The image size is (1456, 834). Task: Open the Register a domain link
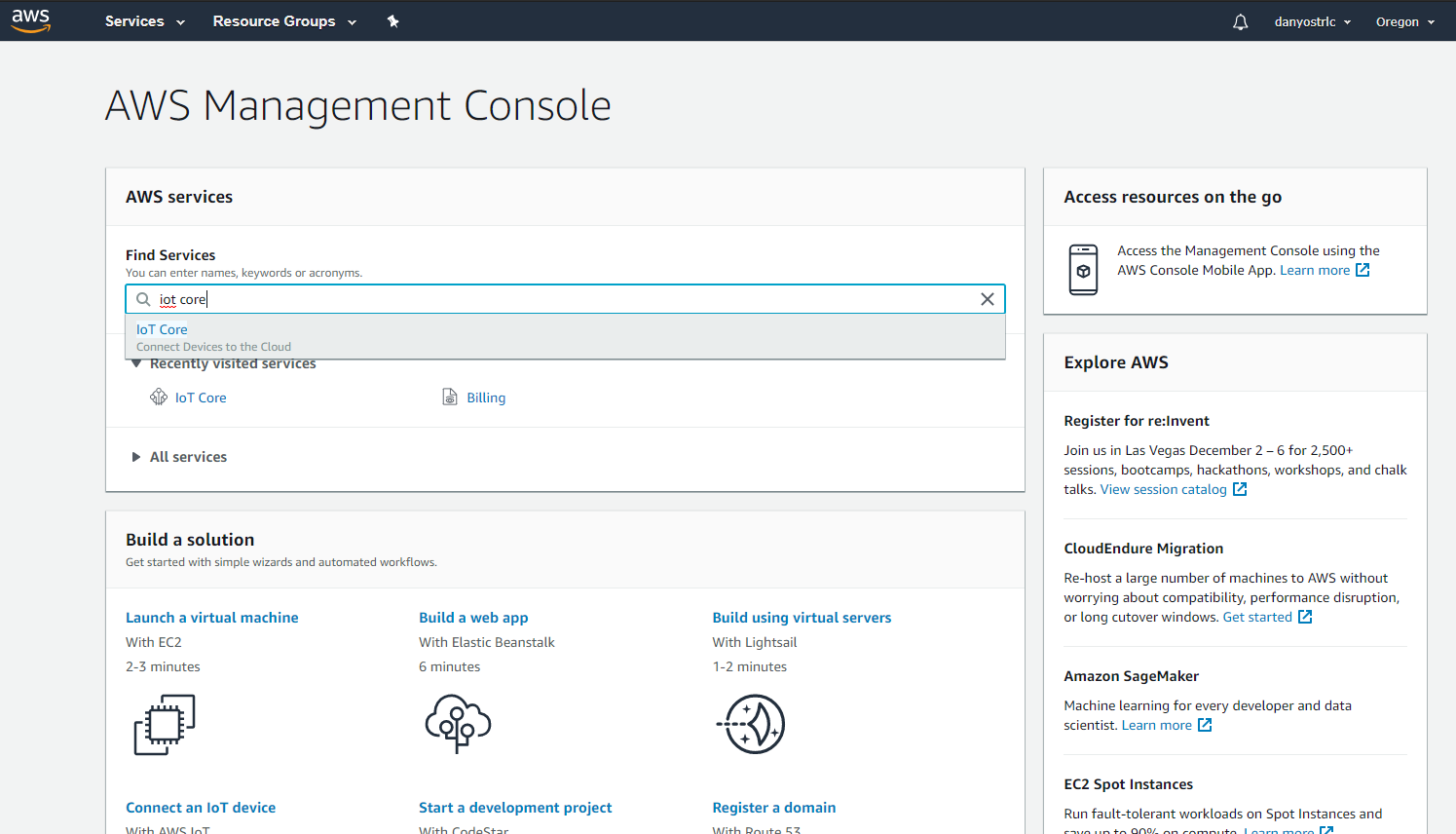pos(774,808)
